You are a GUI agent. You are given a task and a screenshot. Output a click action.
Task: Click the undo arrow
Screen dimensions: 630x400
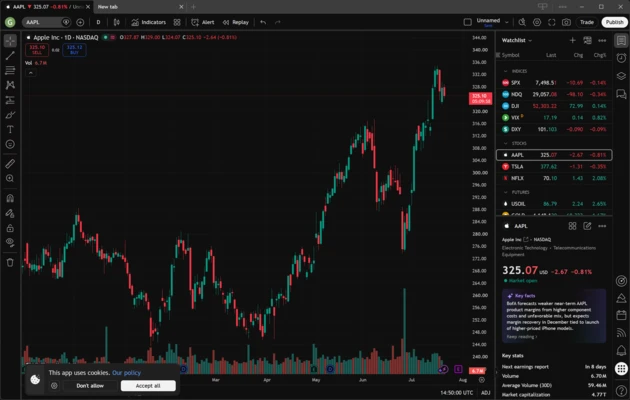click(x=263, y=22)
